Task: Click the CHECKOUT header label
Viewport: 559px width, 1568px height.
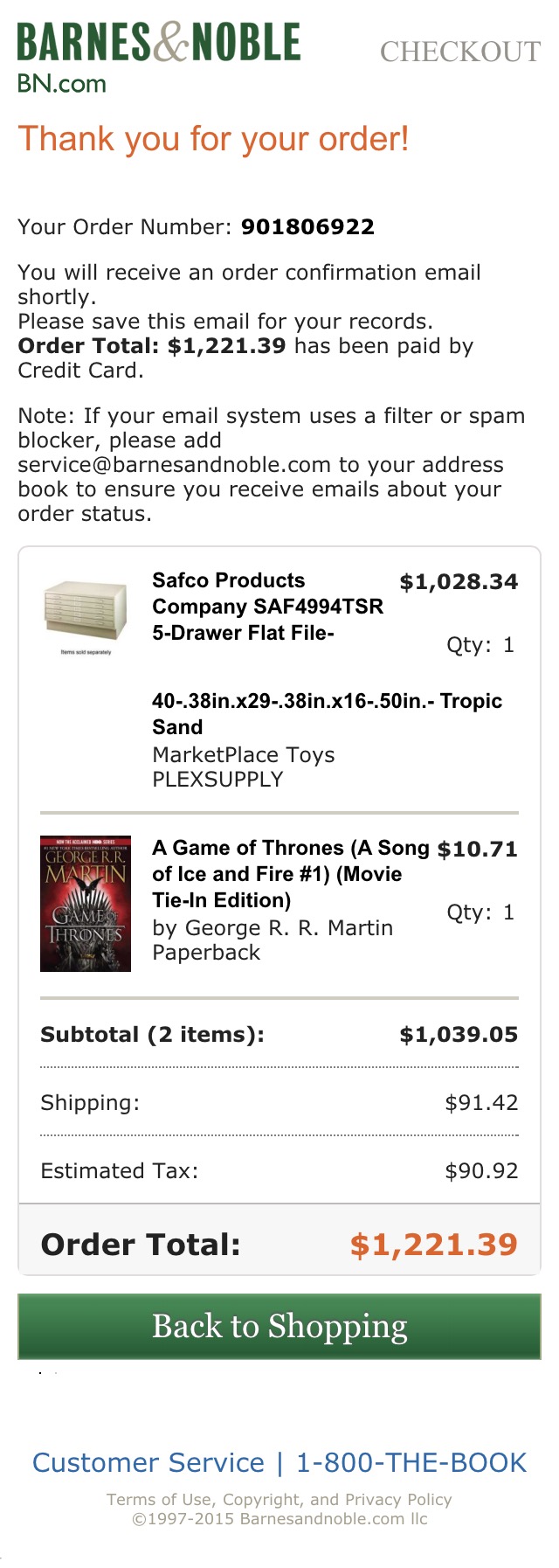Action: point(460,52)
